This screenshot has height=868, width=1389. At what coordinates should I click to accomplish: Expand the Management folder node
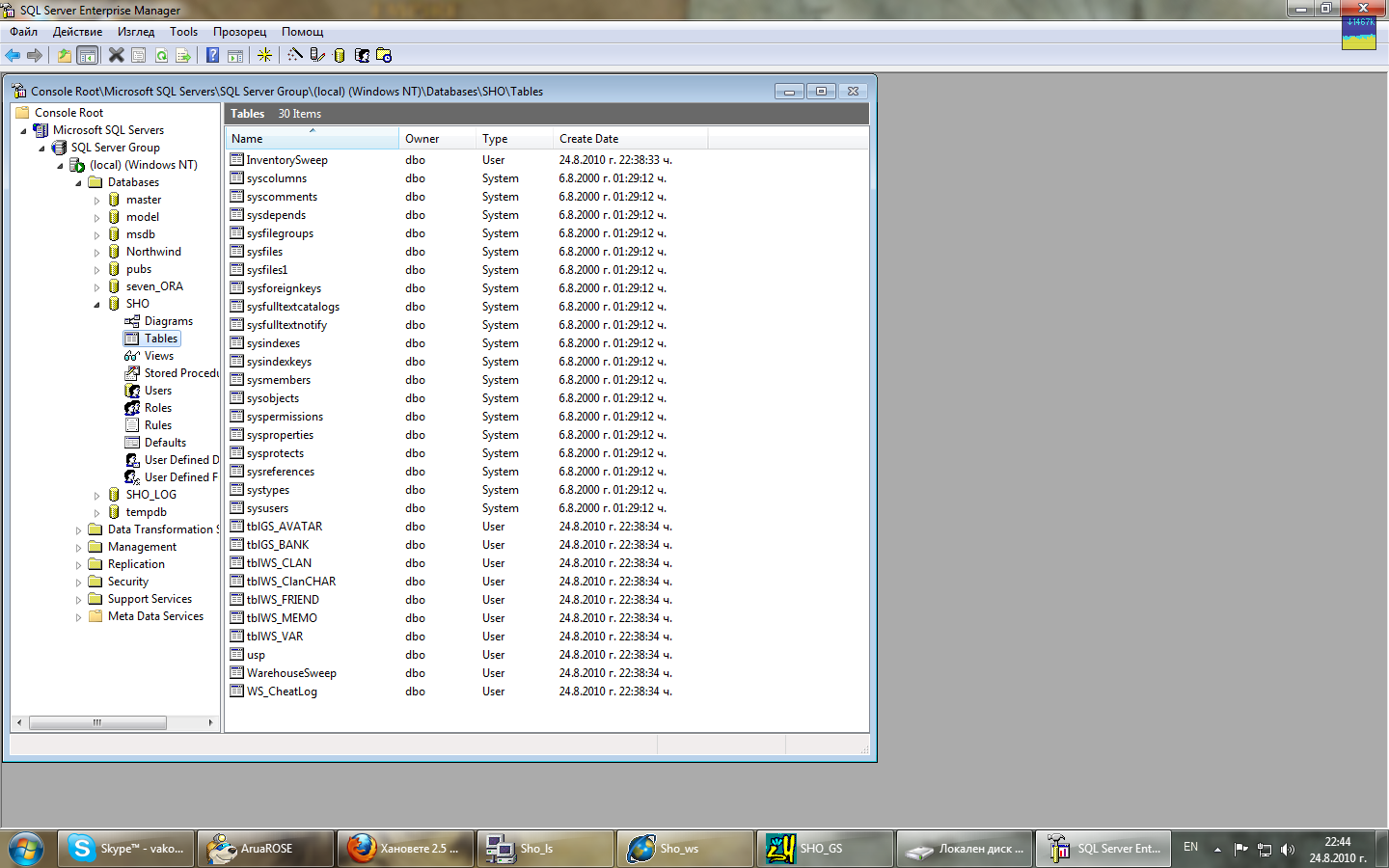[x=79, y=548]
